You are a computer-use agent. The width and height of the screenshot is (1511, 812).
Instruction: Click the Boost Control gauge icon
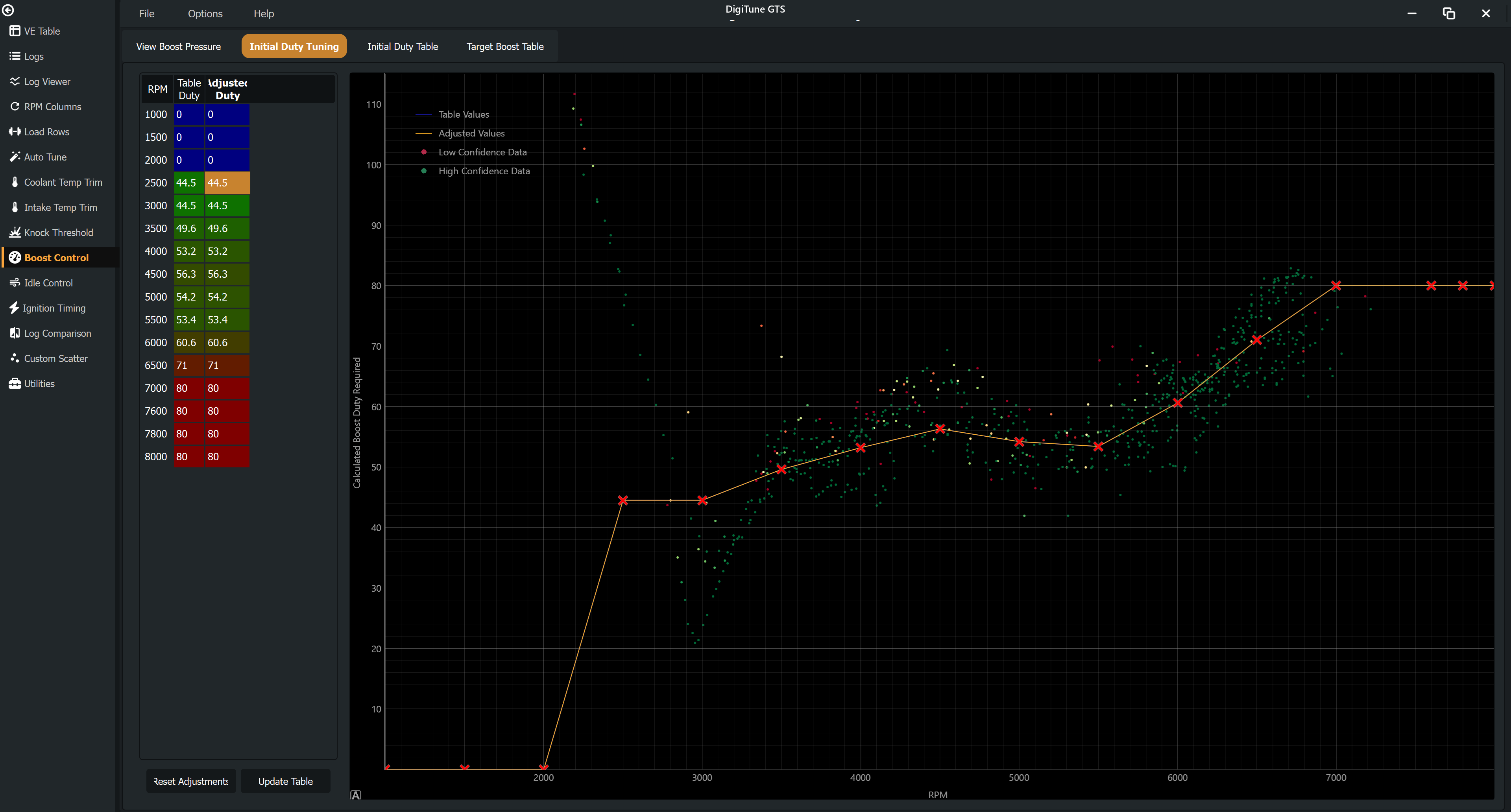click(x=15, y=258)
